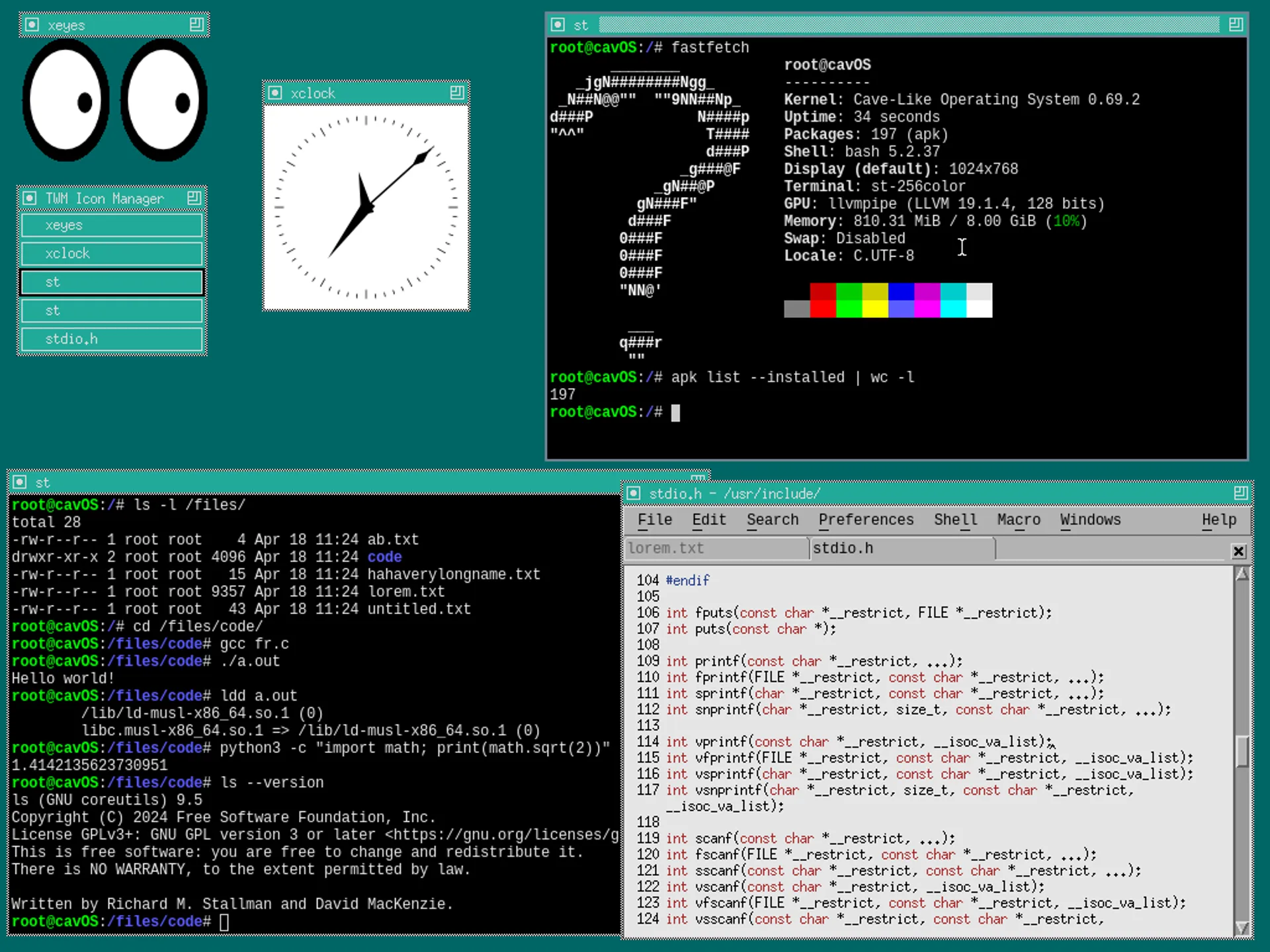Click the xclock titlebar resize icon

[x=457, y=93]
